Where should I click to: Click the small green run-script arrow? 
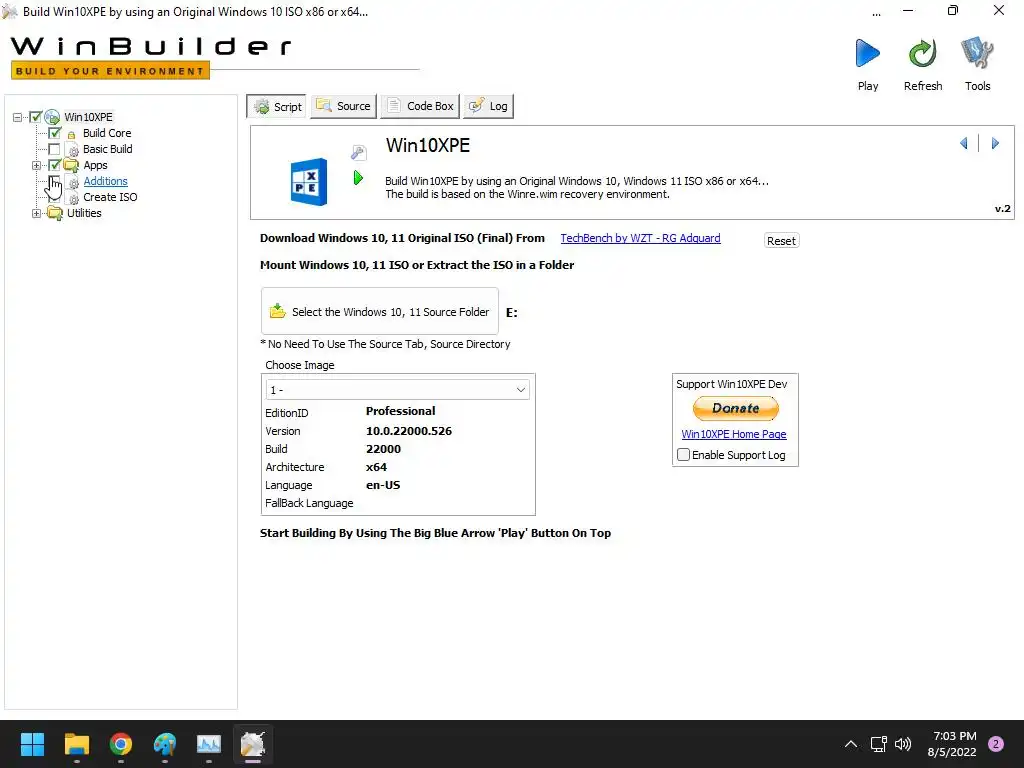[x=358, y=178]
